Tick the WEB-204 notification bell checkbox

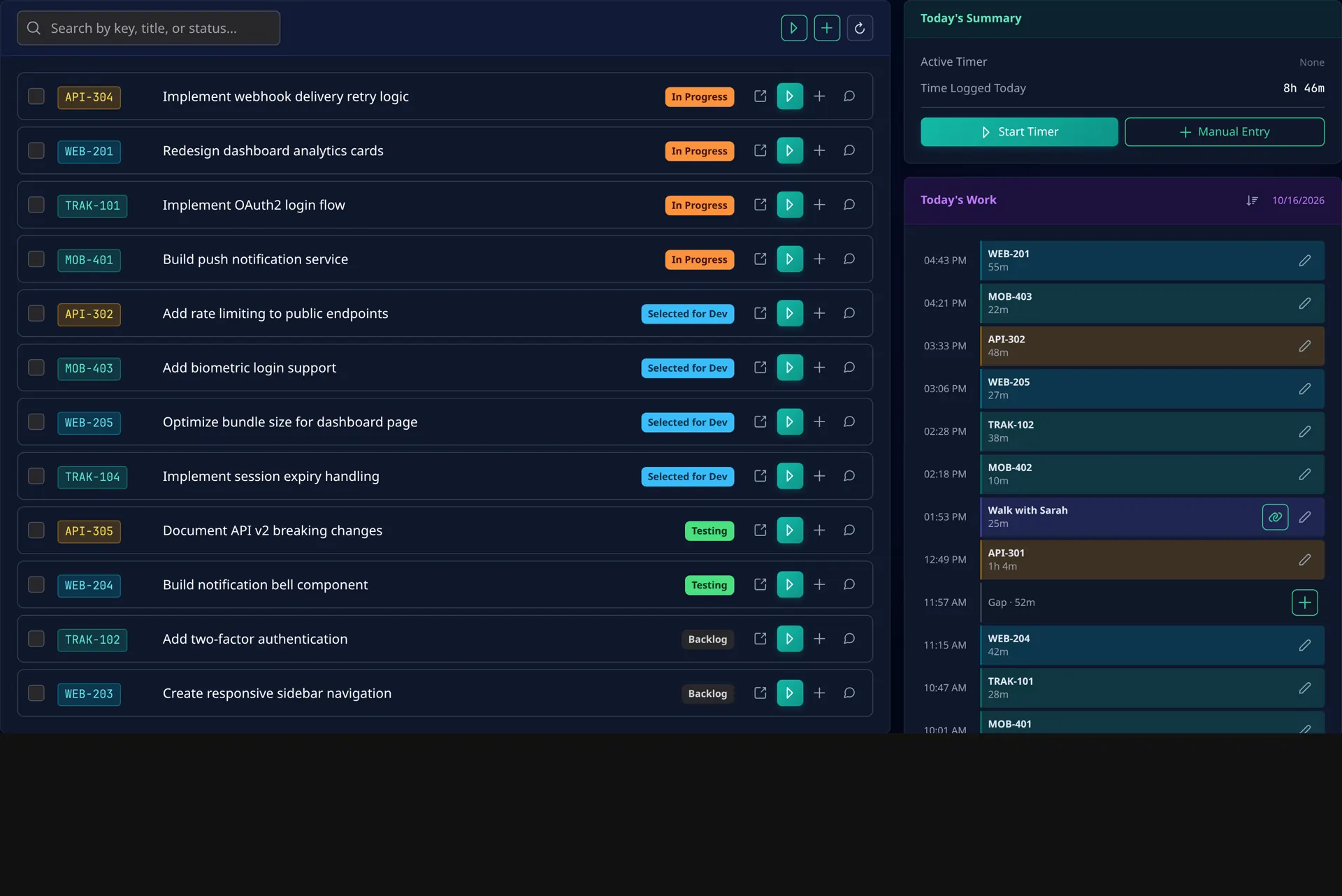click(x=36, y=585)
